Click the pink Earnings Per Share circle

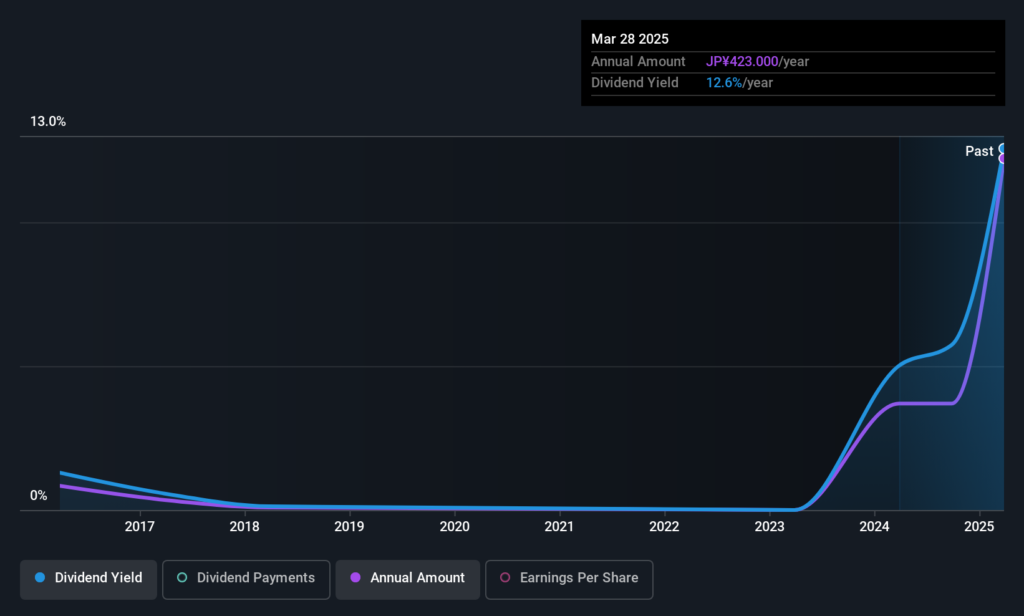pyautogui.click(x=505, y=577)
